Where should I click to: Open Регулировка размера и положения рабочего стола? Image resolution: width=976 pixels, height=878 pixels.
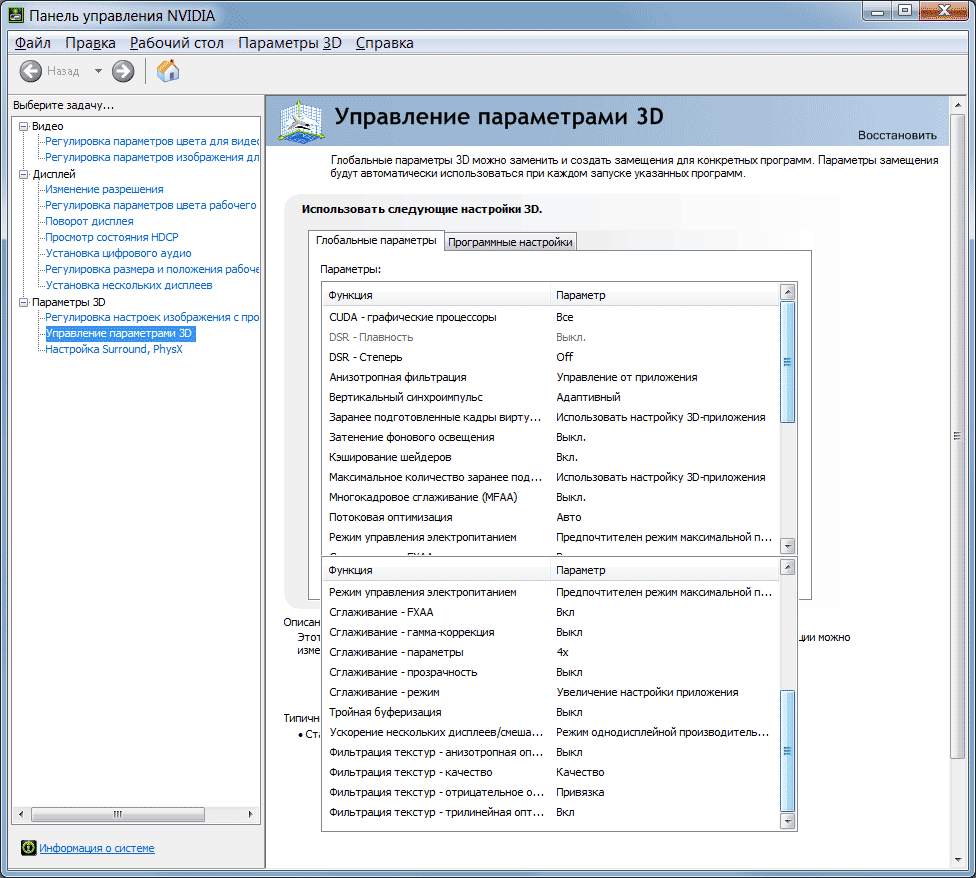click(x=152, y=269)
